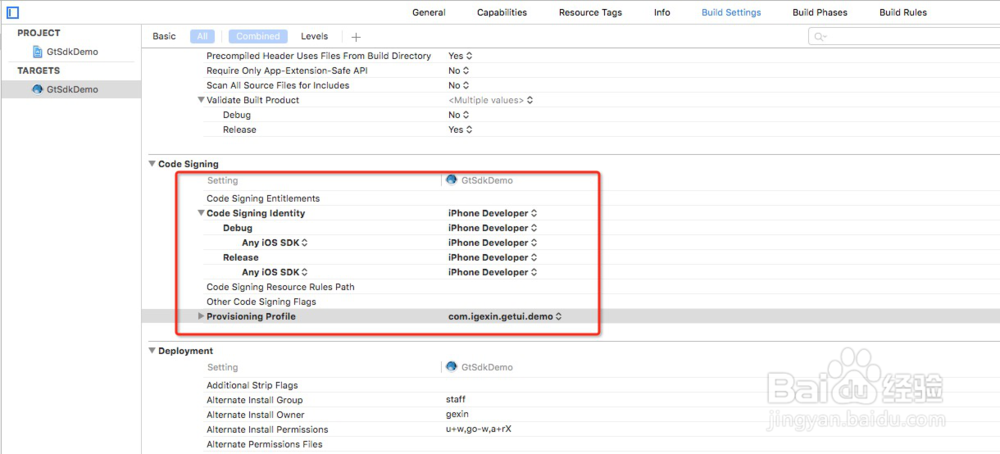Select the GtSdkDemo project file icon
This screenshot has width=1000, height=454.
[x=37, y=52]
